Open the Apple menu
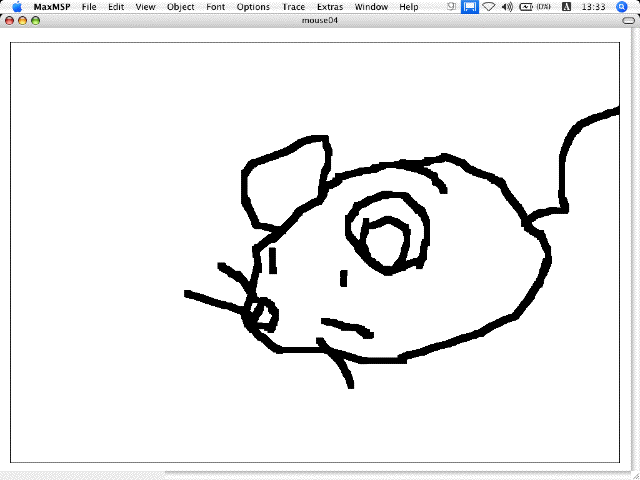This screenshot has height=480, width=640. tap(17, 7)
